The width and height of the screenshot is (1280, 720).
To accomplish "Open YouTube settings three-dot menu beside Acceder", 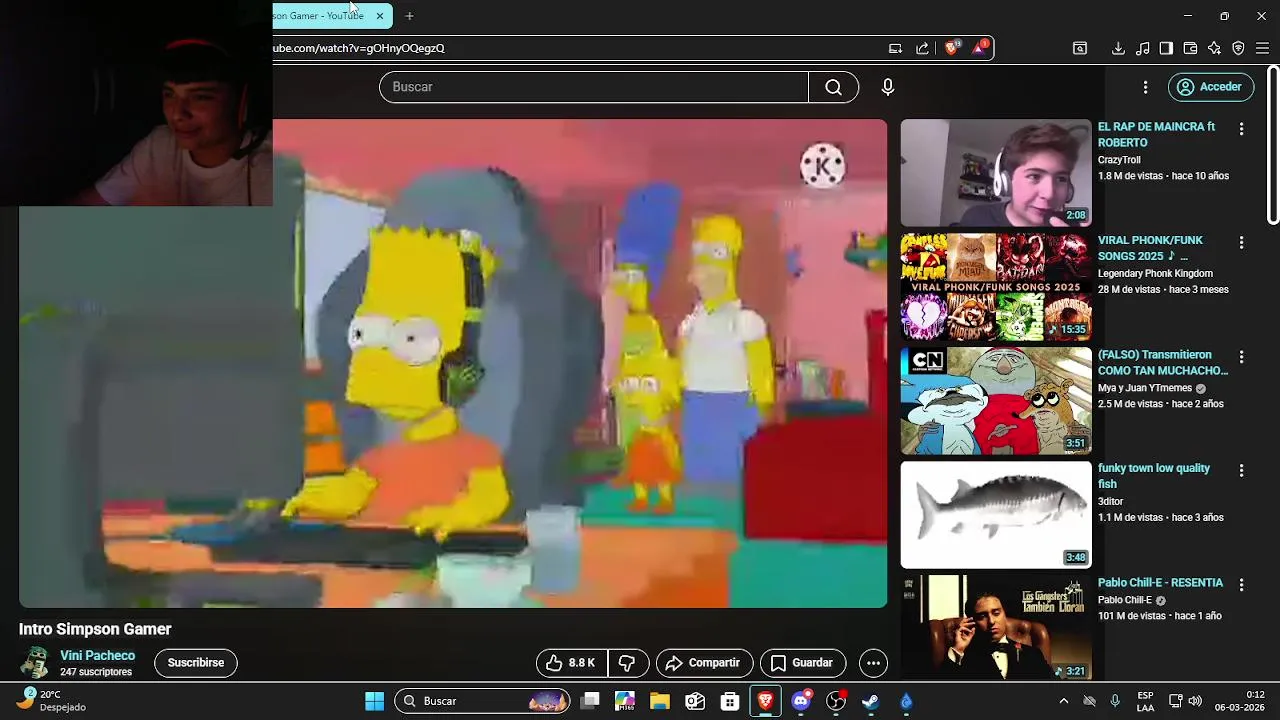I will pos(1145,87).
